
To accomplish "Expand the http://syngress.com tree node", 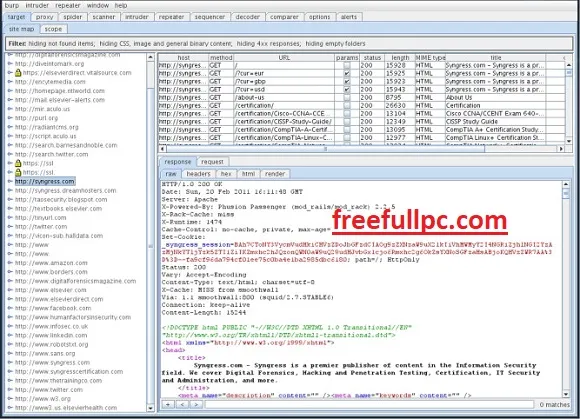I will (x=10, y=181).
